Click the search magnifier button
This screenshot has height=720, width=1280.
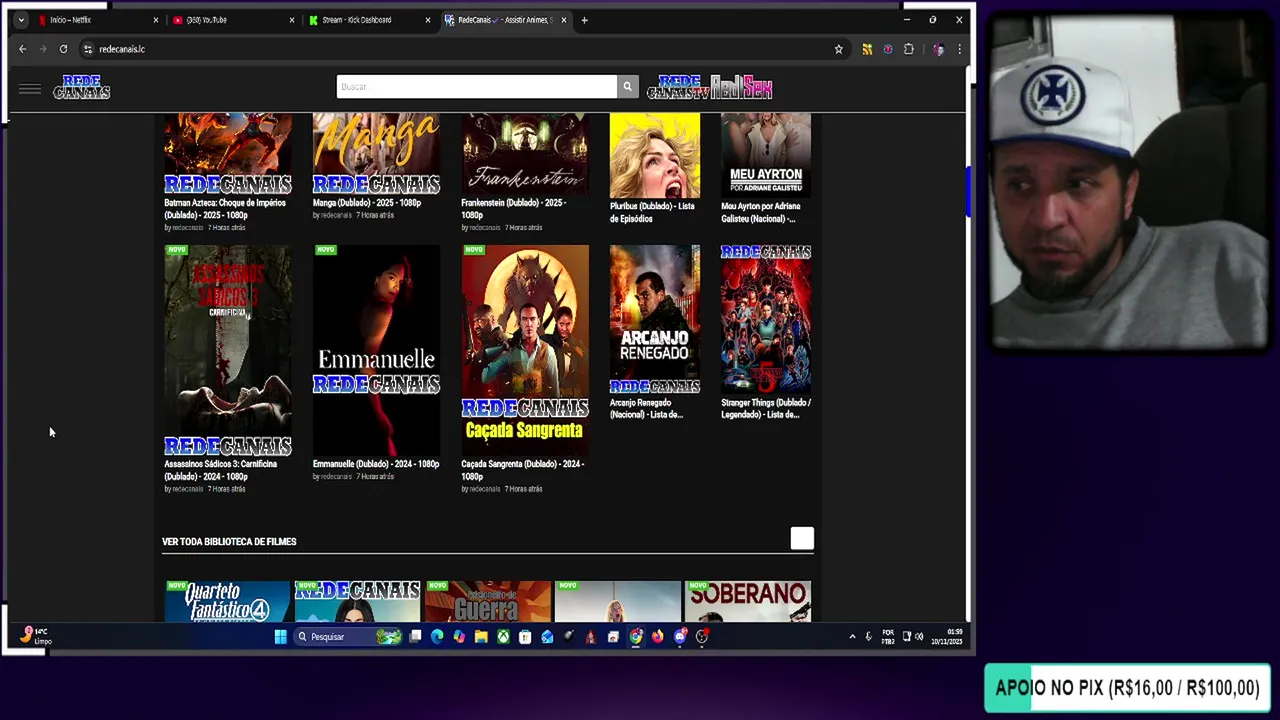click(627, 87)
